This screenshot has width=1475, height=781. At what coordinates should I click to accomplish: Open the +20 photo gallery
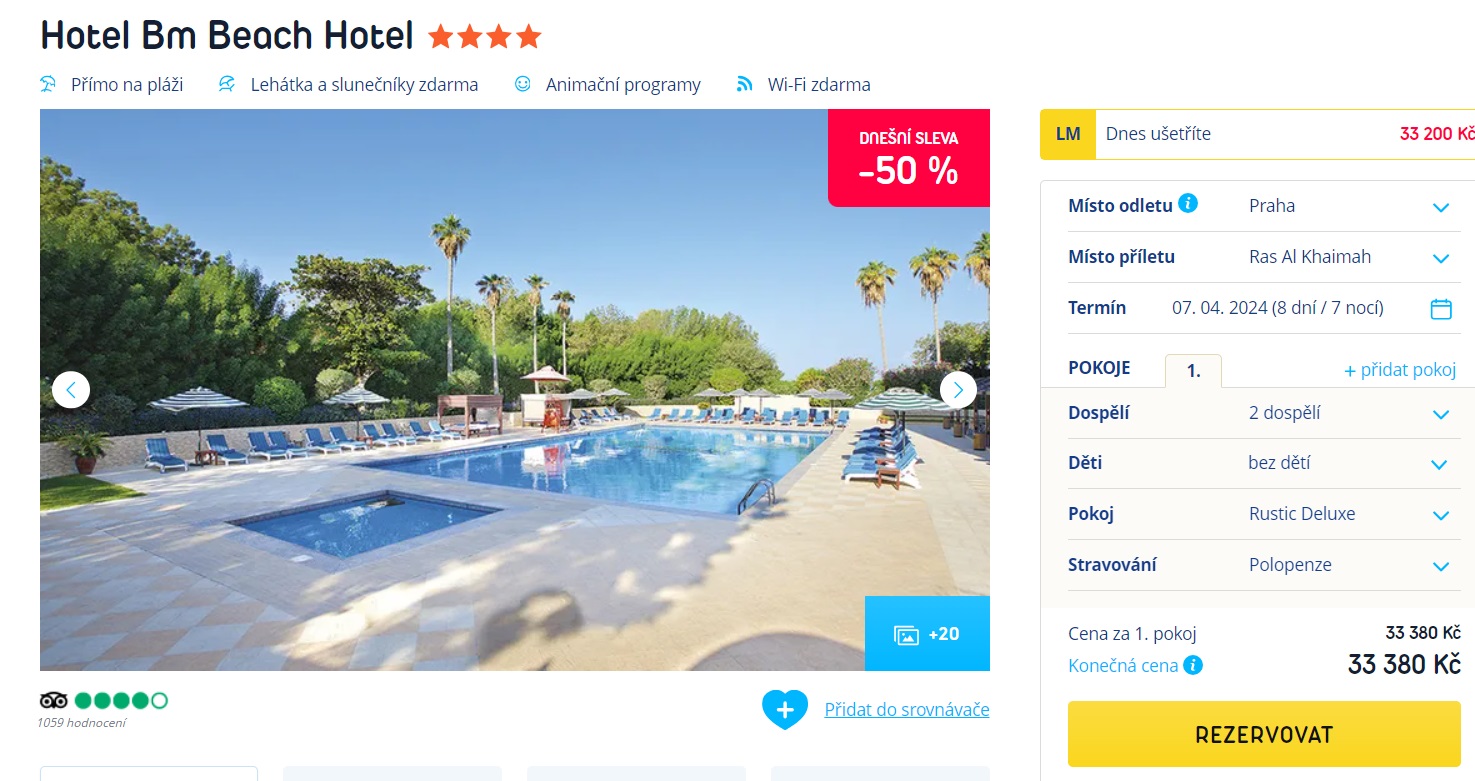click(927, 634)
